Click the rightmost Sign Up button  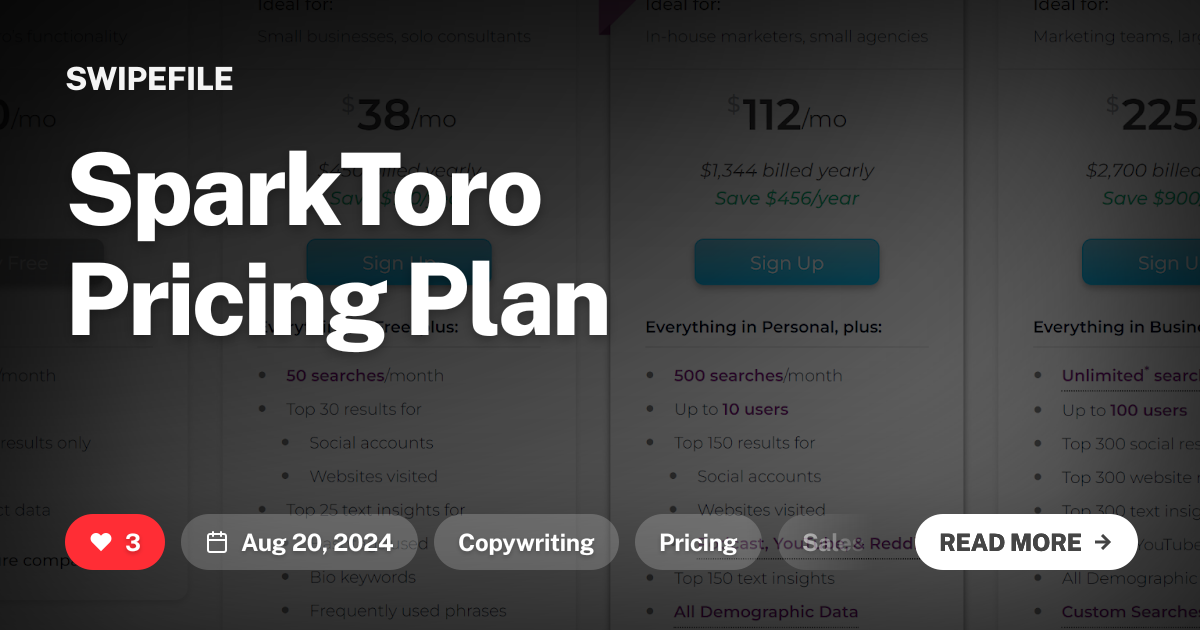tap(1160, 262)
